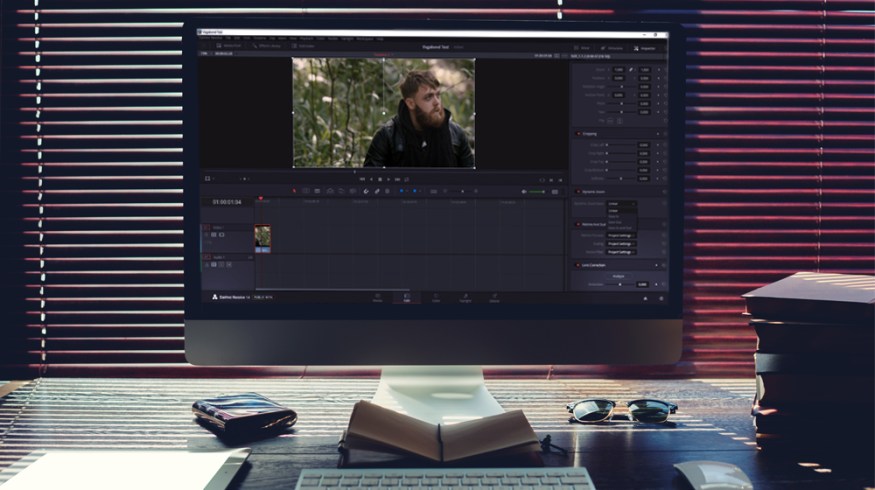Click the home project manager icon
The height and width of the screenshot is (490, 875).
click(x=645, y=297)
